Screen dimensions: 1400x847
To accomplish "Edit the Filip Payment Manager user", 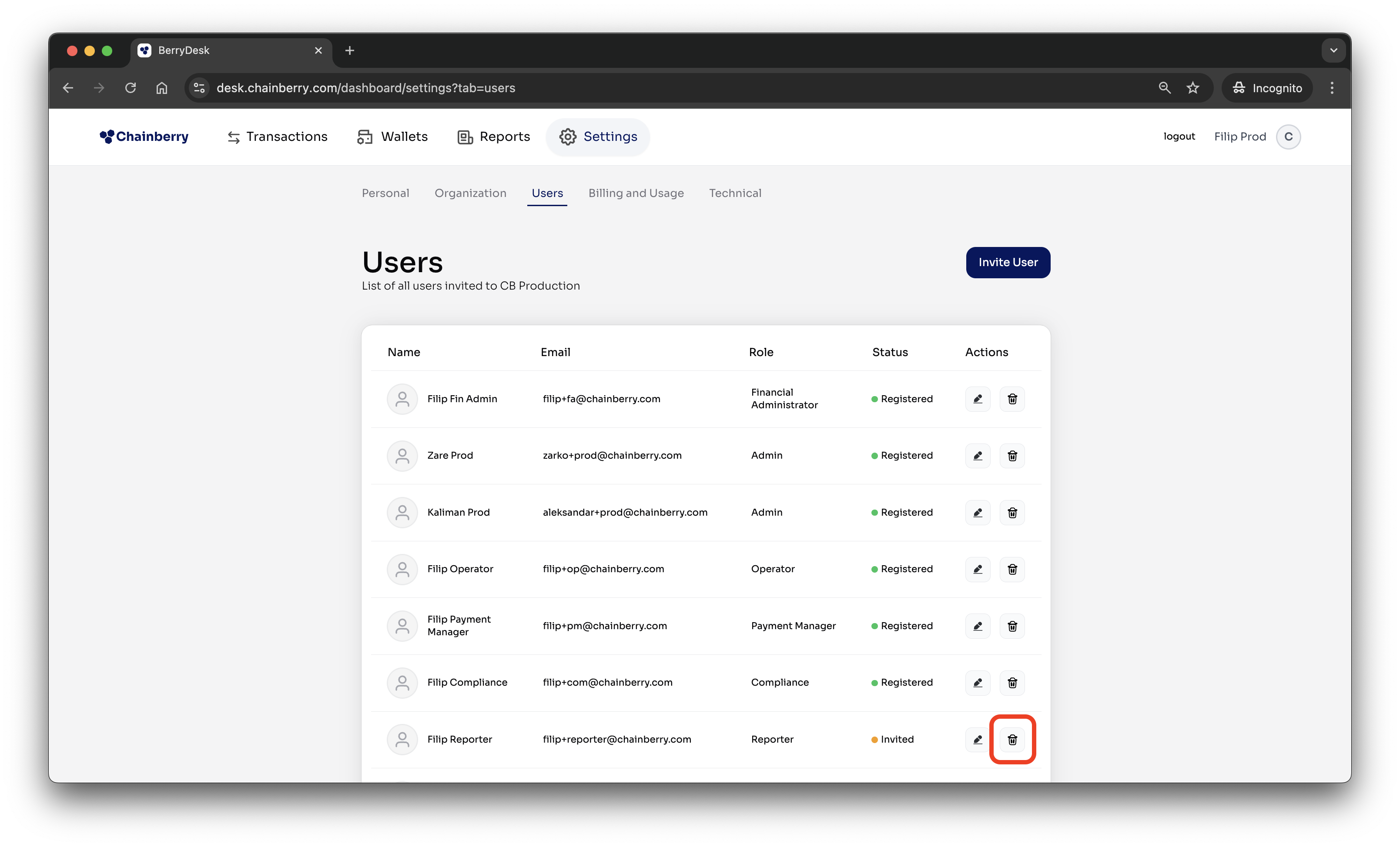I will [x=977, y=626].
